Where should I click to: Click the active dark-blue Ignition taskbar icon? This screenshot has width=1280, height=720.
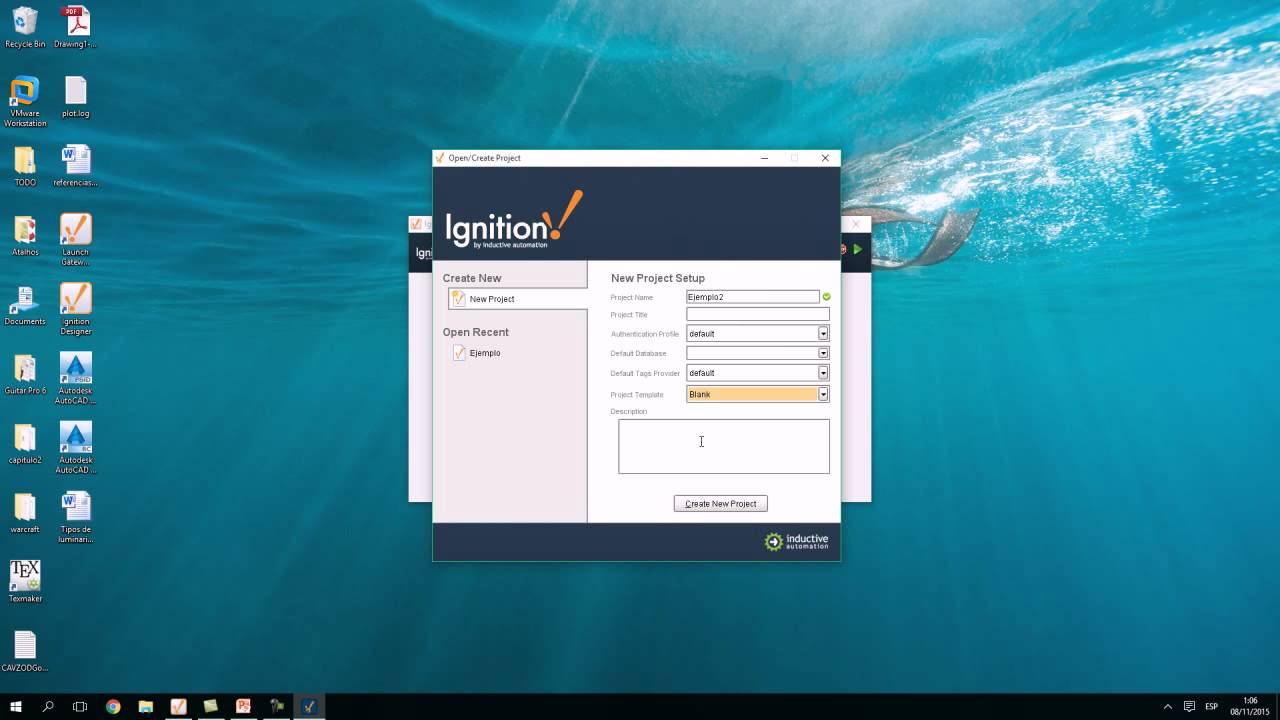pos(309,706)
